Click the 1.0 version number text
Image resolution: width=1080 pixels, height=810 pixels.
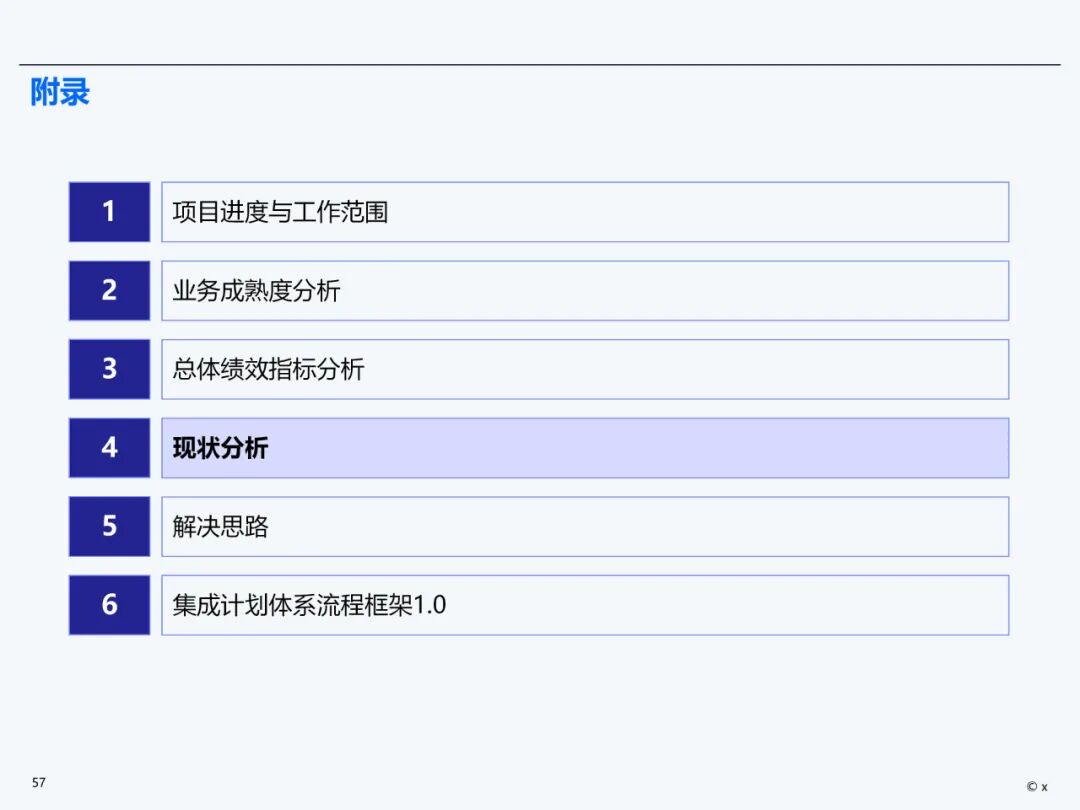[x=430, y=605]
